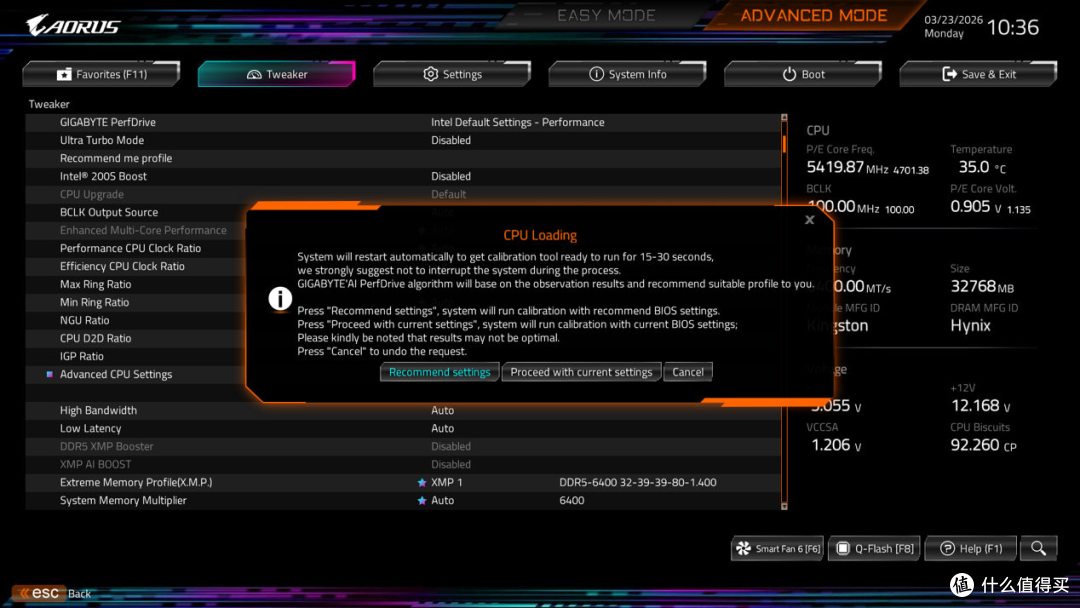Select the GIGABYTE PerfDrive row
Screen dimensions: 1080x608
pyautogui.click(x=403, y=122)
